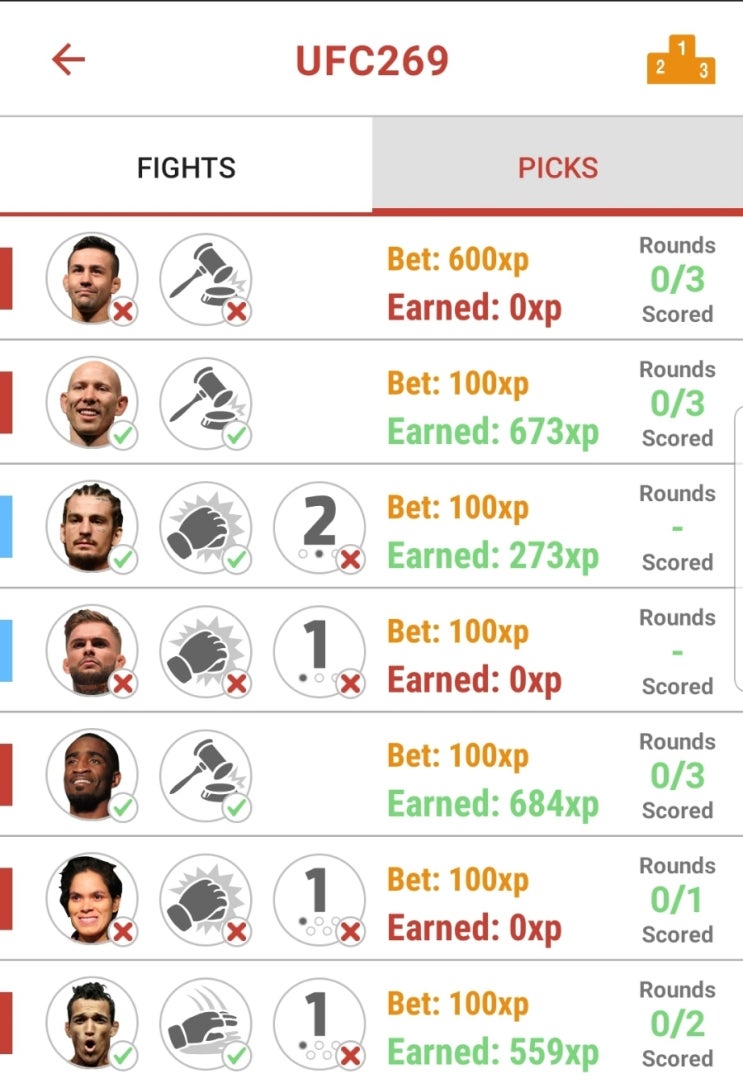
Task: Tap Rounds 0/1 Scored indicator
Action: click(677, 899)
